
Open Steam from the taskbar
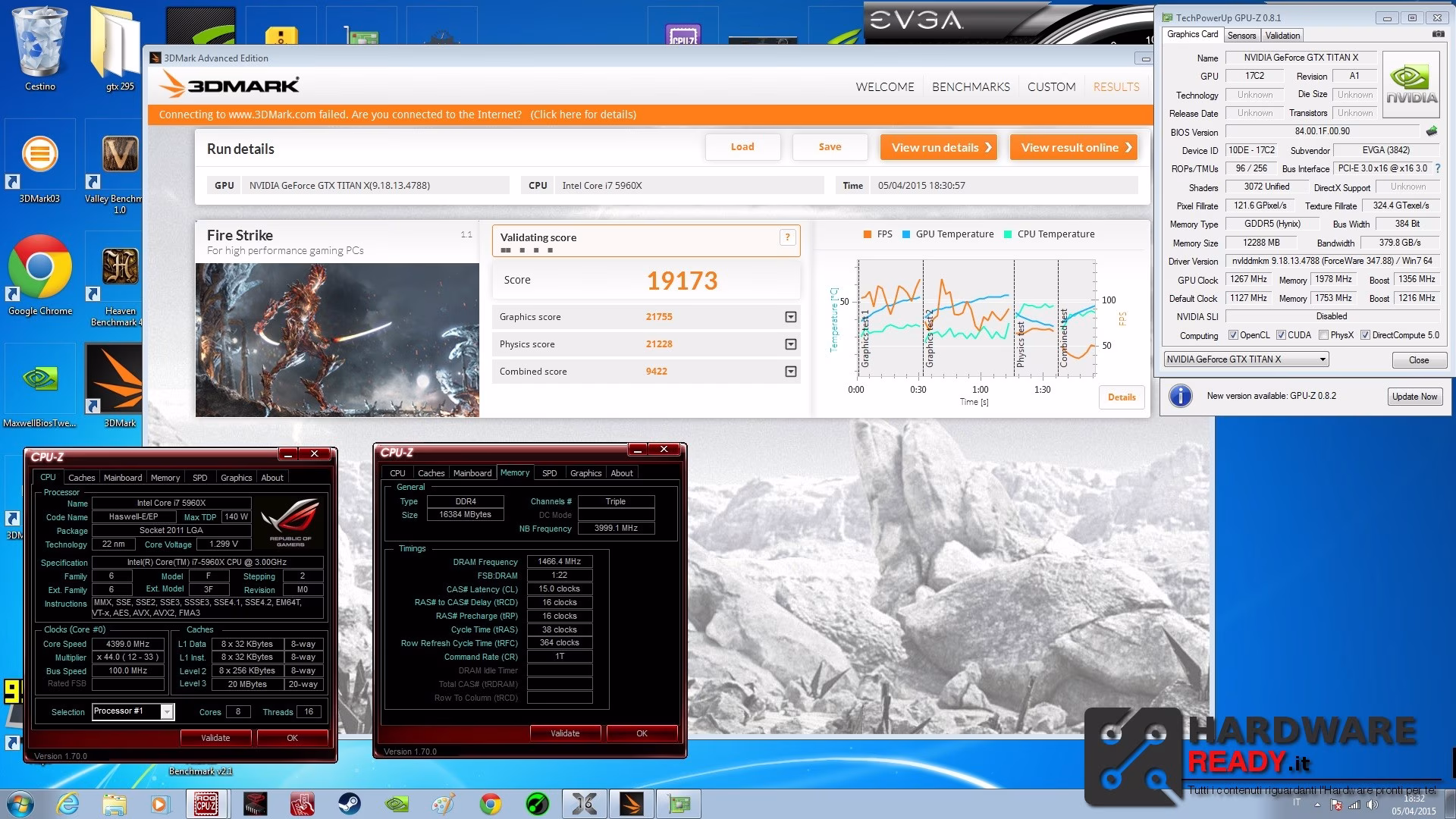pos(350,803)
